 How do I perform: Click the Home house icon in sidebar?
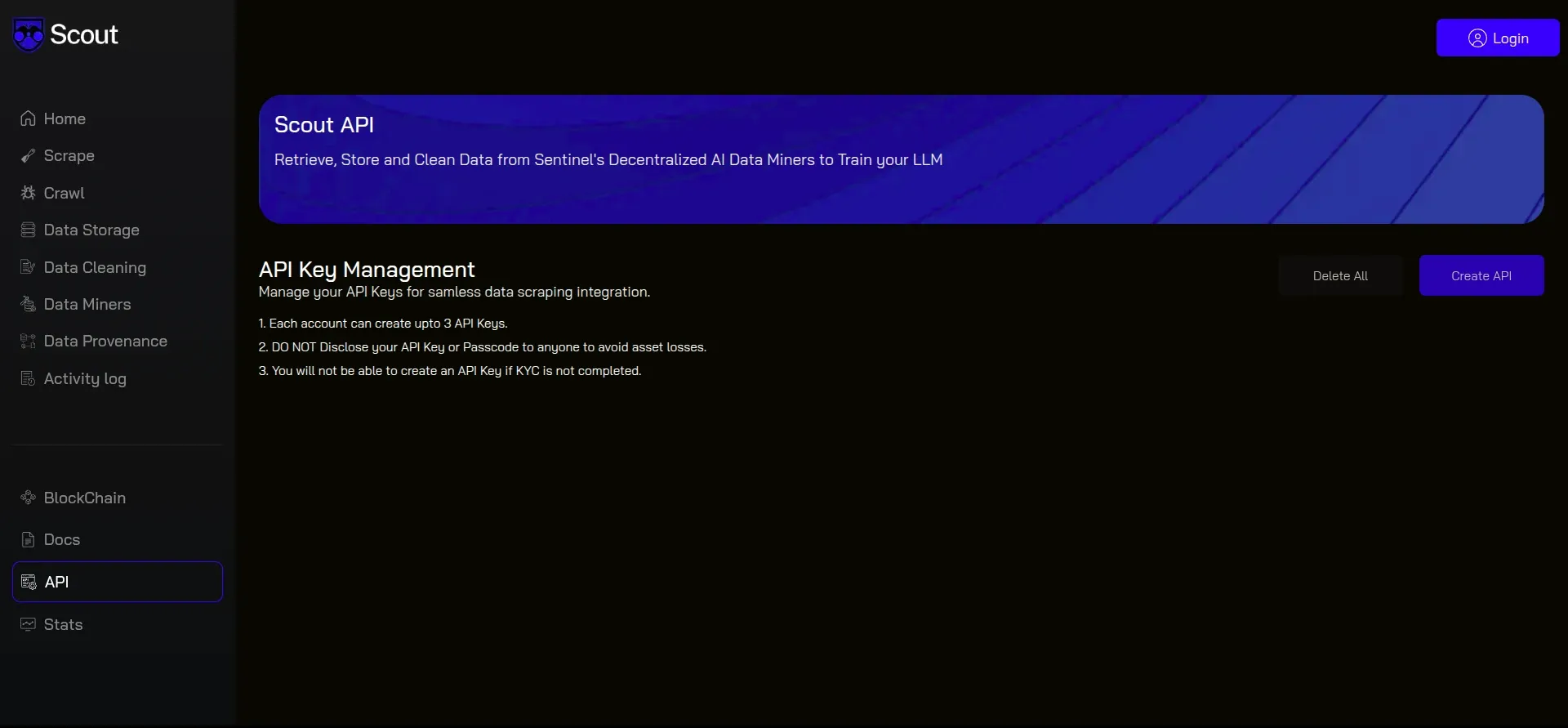coord(28,118)
